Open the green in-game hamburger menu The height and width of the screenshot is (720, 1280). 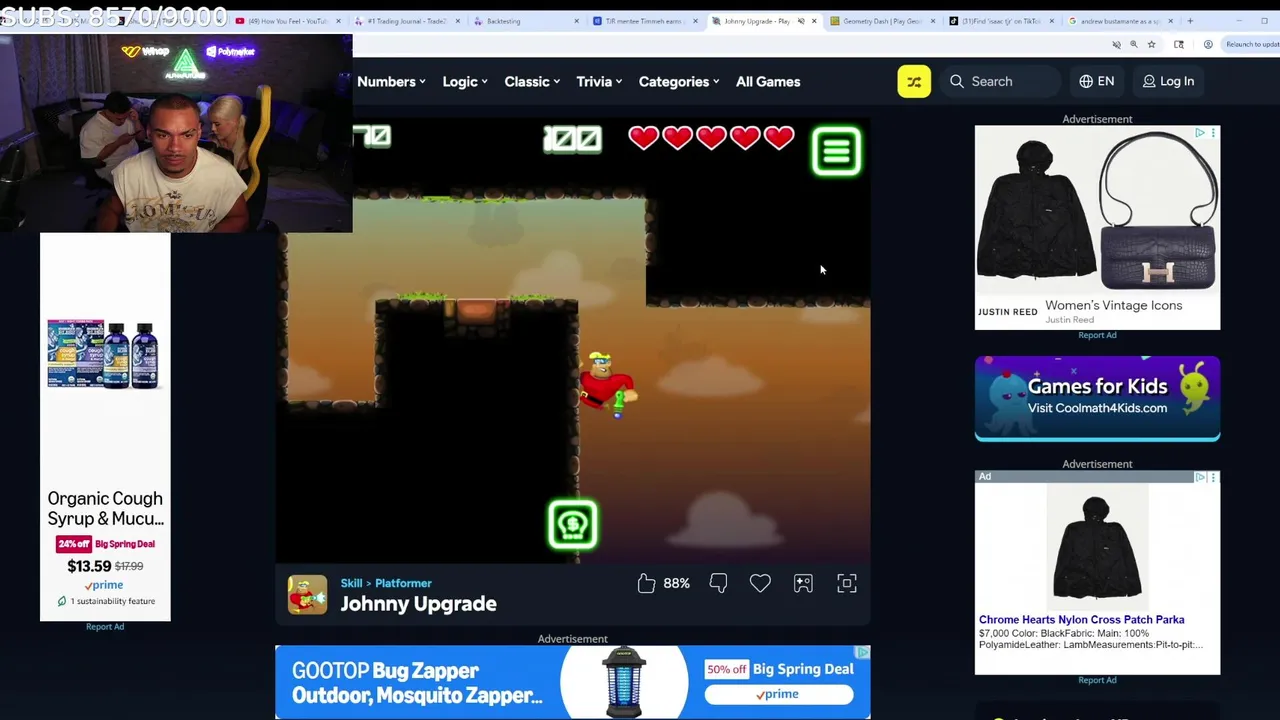tap(836, 151)
